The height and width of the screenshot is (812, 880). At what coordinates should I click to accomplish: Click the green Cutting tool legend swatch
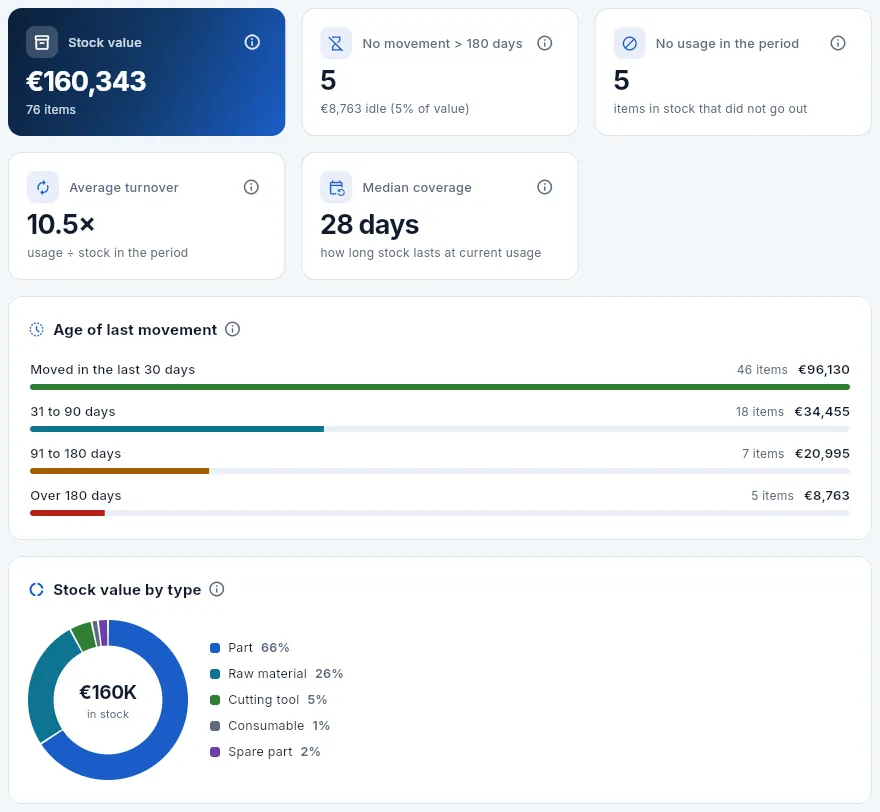(x=215, y=700)
